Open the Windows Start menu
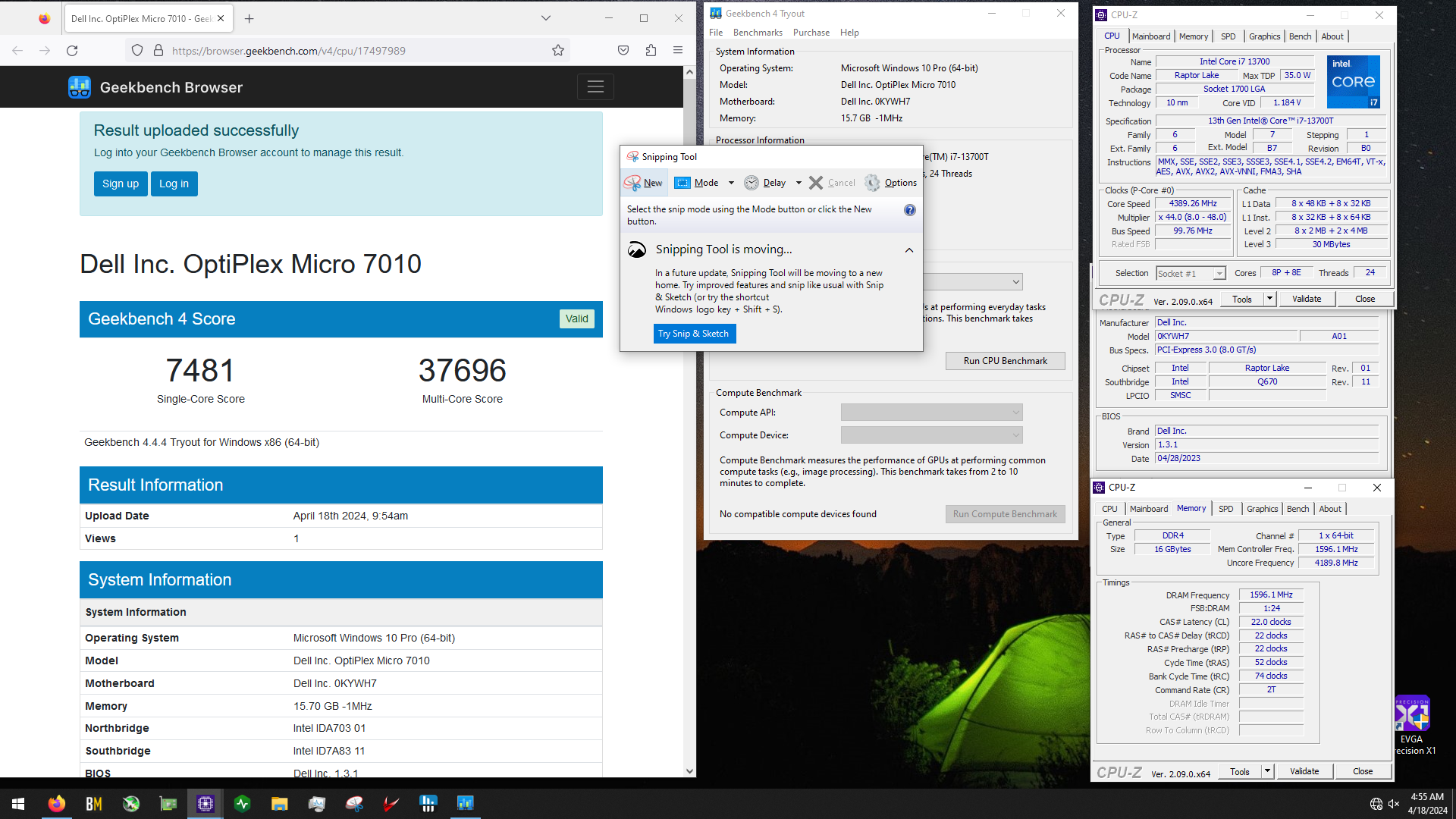The height and width of the screenshot is (819, 1456). [18, 803]
